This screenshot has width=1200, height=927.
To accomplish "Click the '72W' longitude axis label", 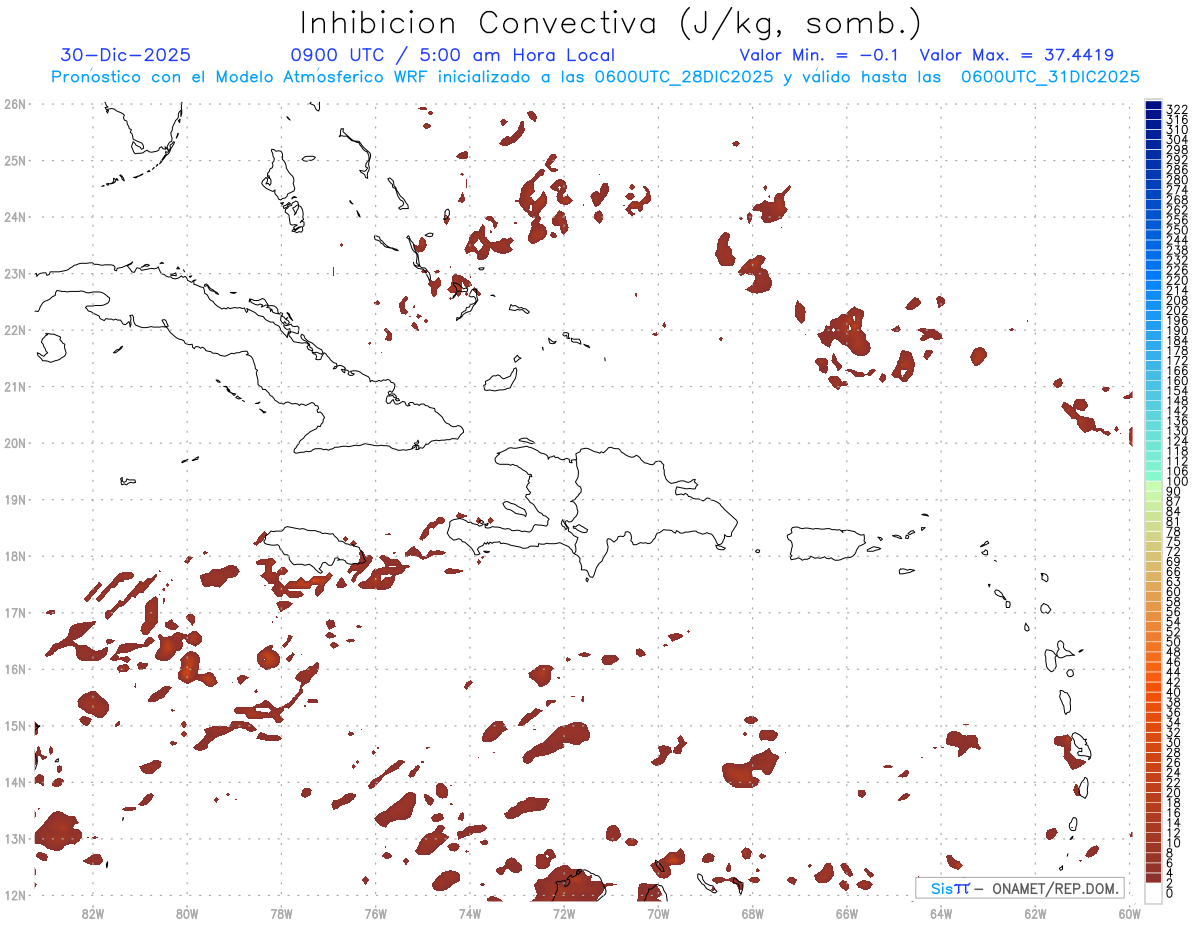I will coord(564,912).
